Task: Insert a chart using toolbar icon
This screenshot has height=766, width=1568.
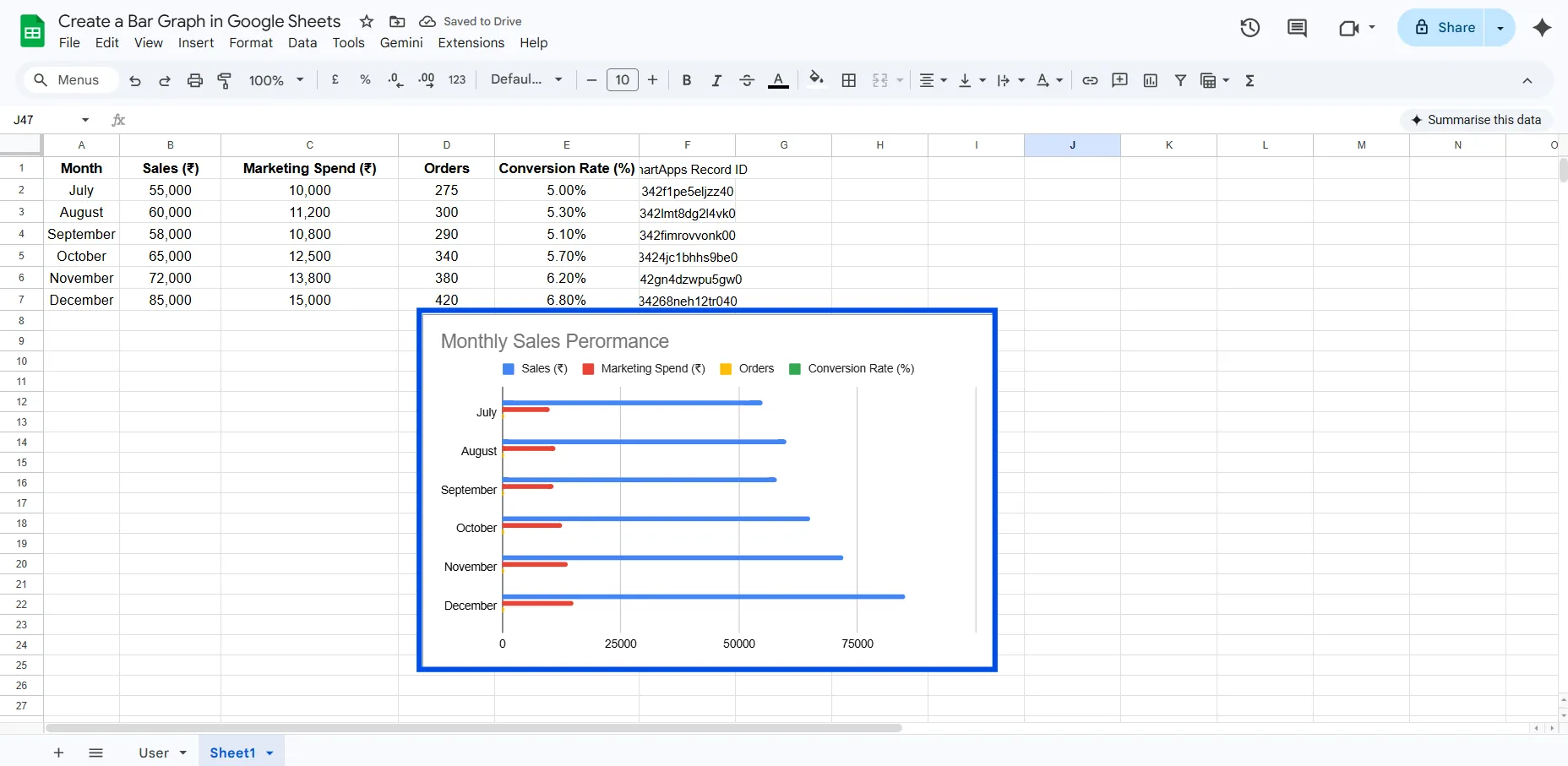Action: (1150, 80)
